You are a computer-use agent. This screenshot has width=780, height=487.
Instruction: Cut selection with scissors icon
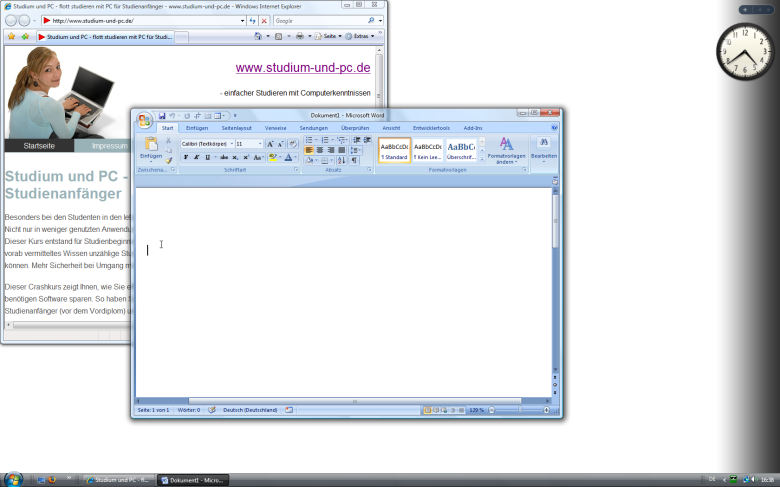point(169,140)
